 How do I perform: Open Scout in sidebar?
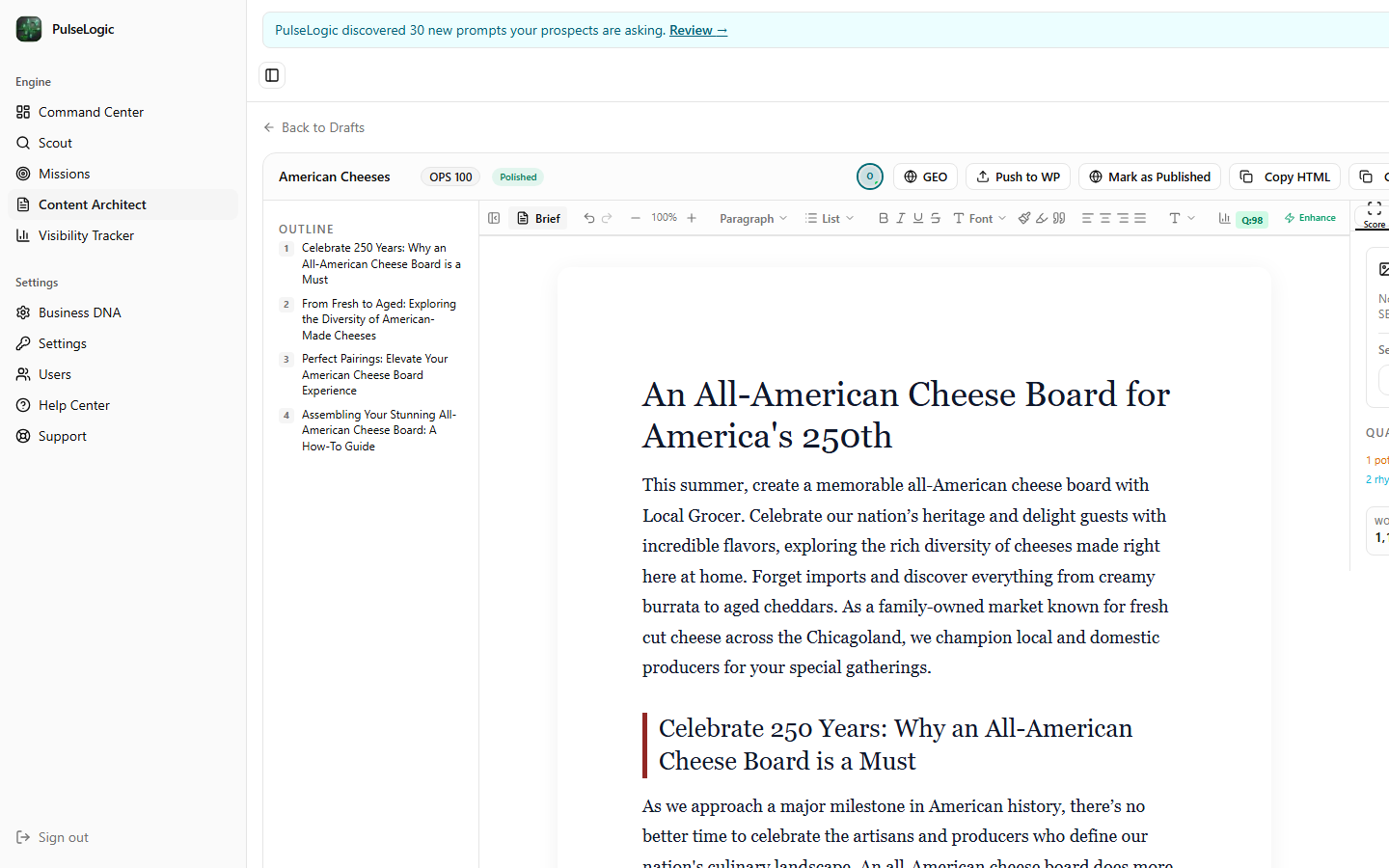coord(123,143)
